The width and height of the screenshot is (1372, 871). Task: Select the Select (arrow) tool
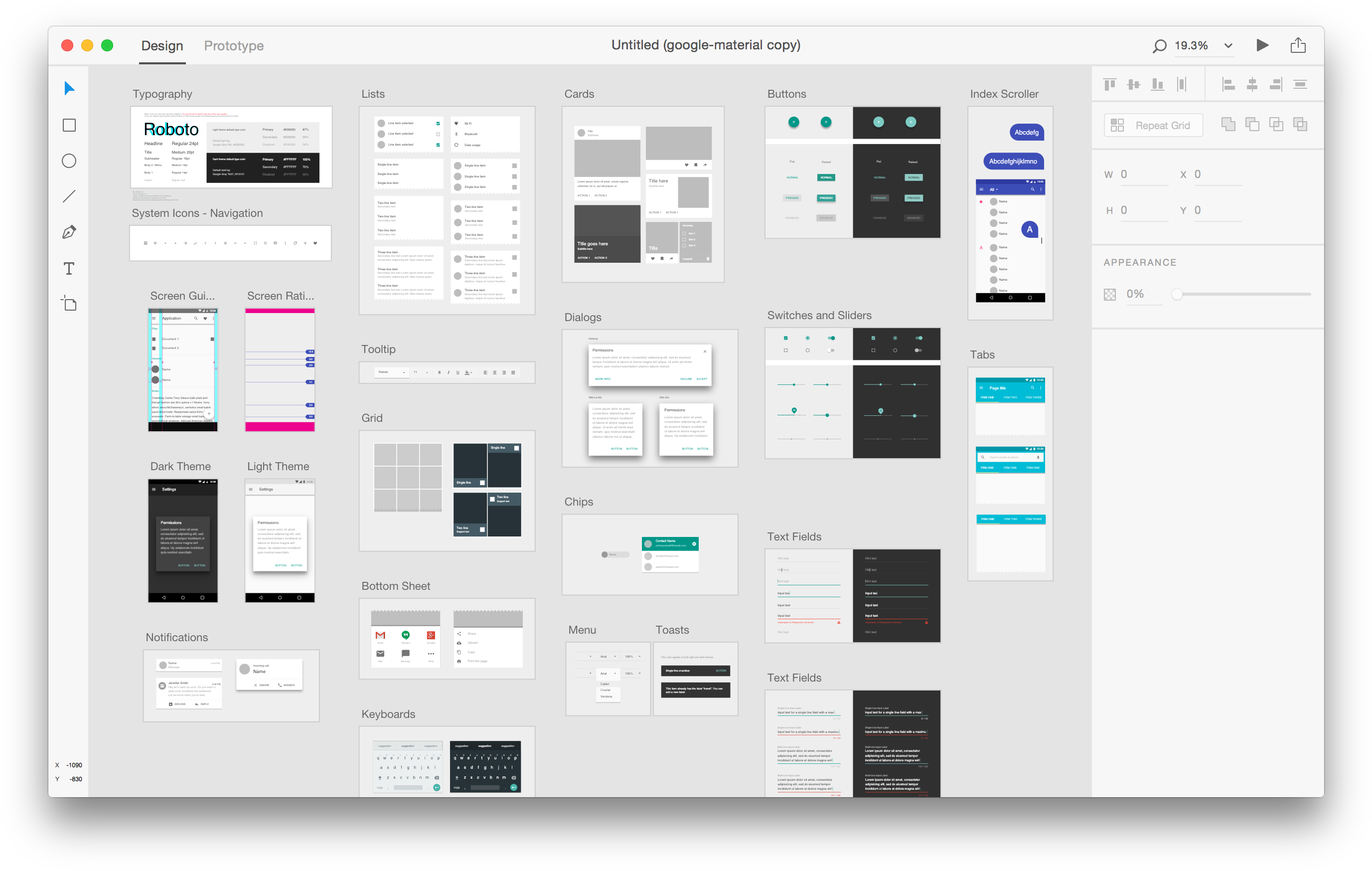69,88
